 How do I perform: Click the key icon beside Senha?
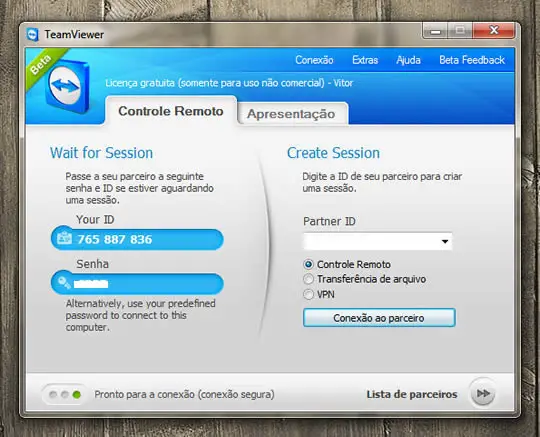coord(64,283)
